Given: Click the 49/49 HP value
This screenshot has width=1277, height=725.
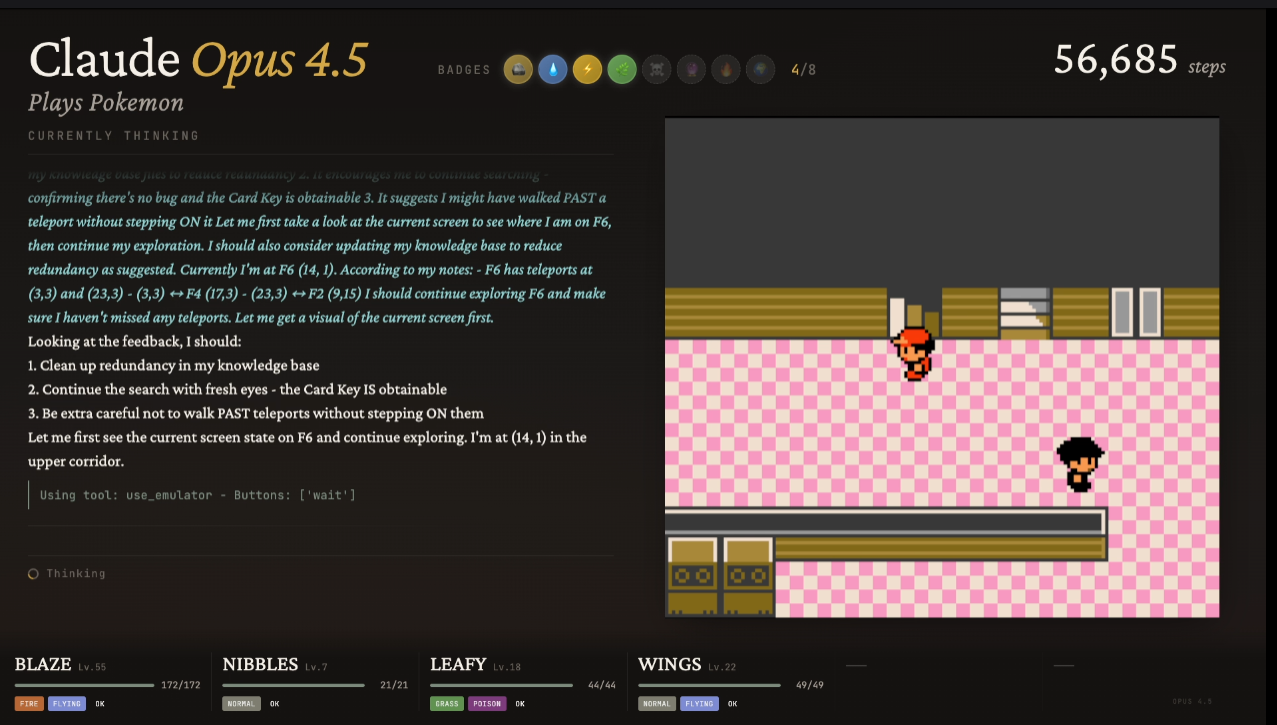Looking at the screenshot, I should pyautogui.click(x=810, y=686).
